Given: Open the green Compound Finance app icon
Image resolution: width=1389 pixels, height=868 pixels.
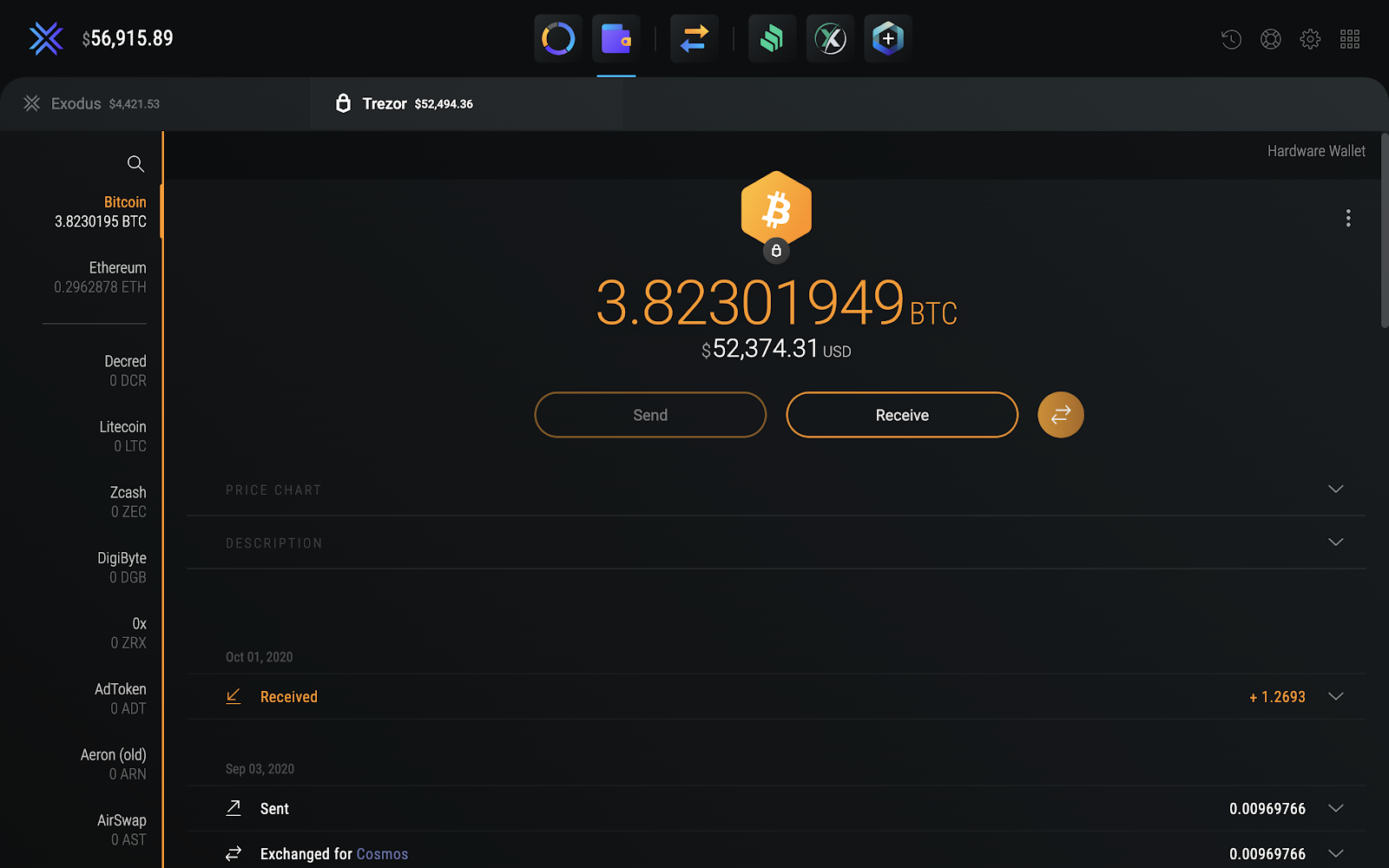Looking at the screenshot, I should (772, 38).
